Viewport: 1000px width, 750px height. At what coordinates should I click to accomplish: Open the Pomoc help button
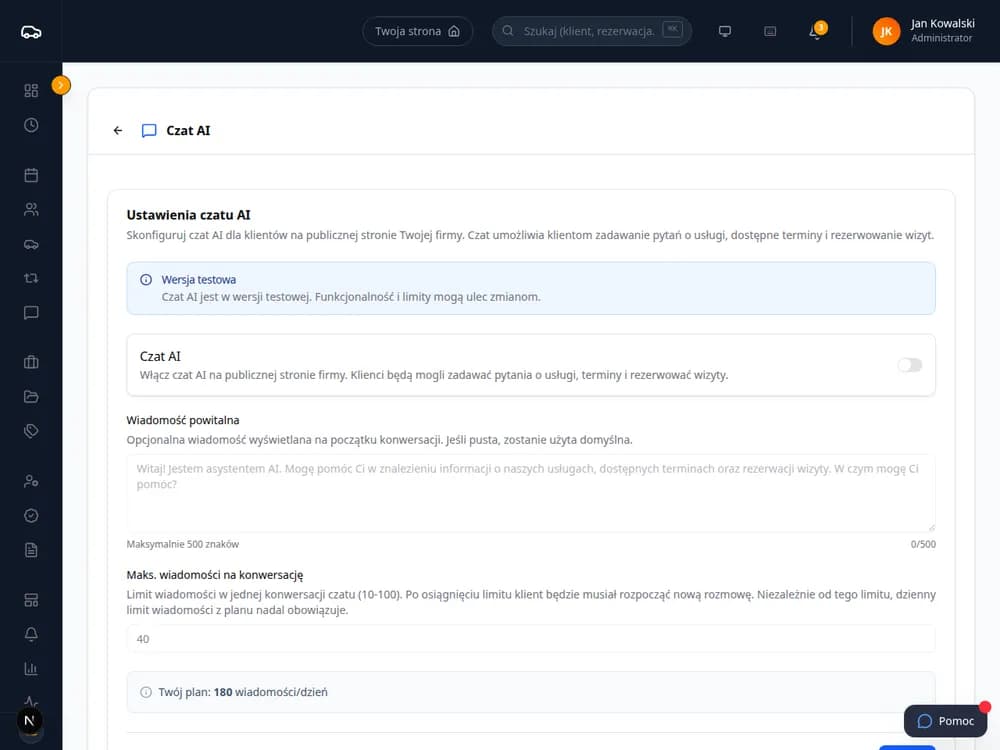click(x=945, y=721)
